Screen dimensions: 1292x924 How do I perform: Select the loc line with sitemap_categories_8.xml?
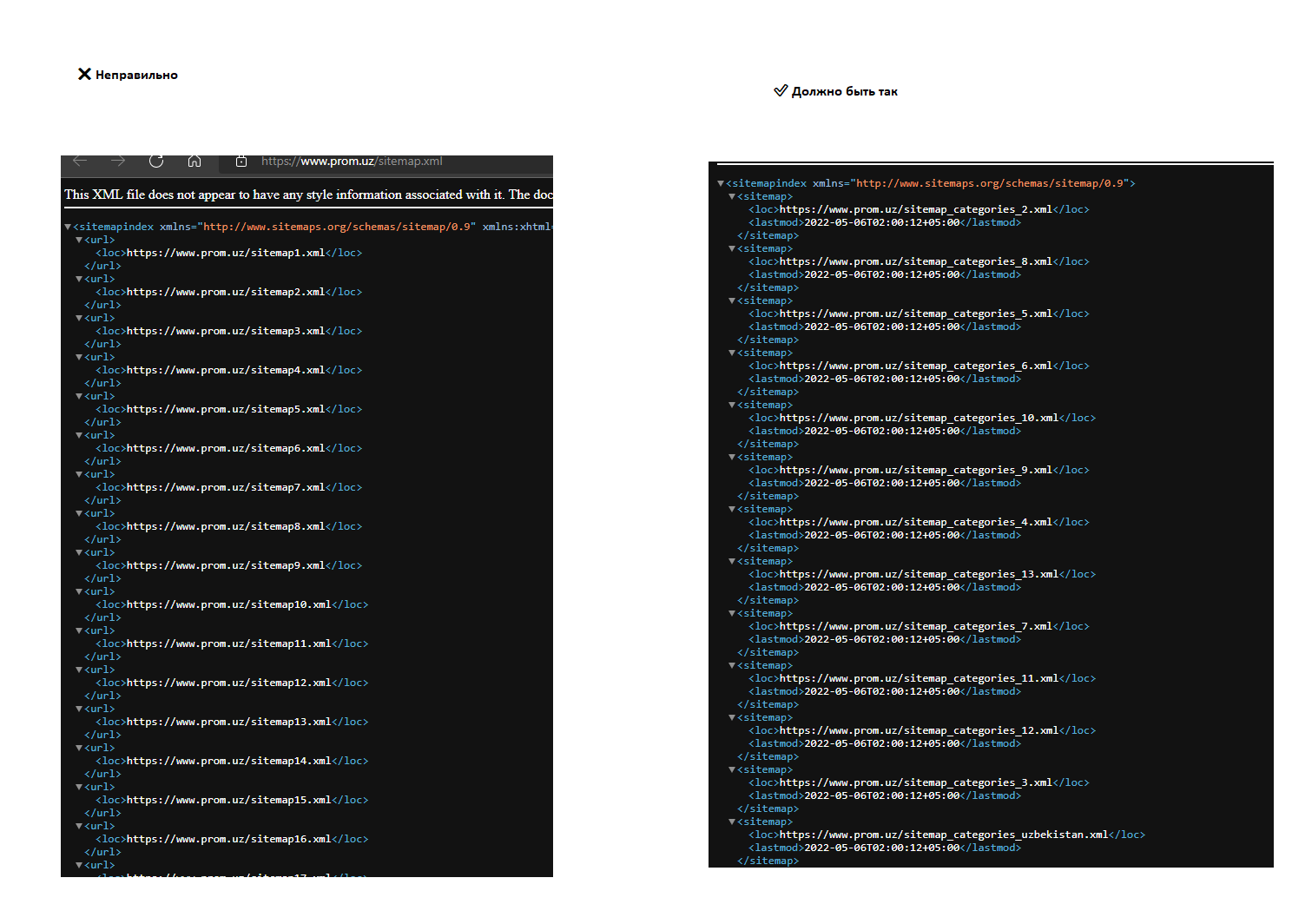[919, 261]
